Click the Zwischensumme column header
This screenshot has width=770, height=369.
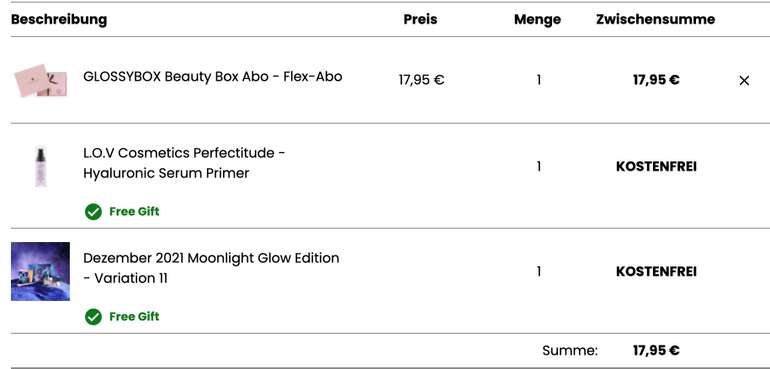click(656, 20)
